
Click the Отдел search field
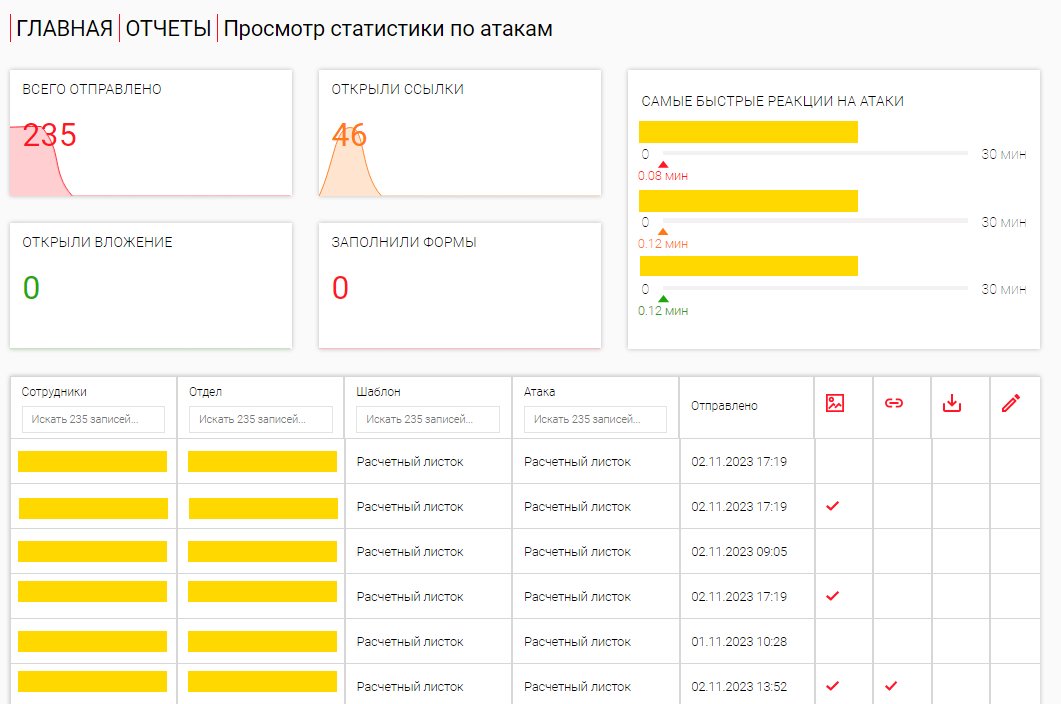(x=261, y=419)
